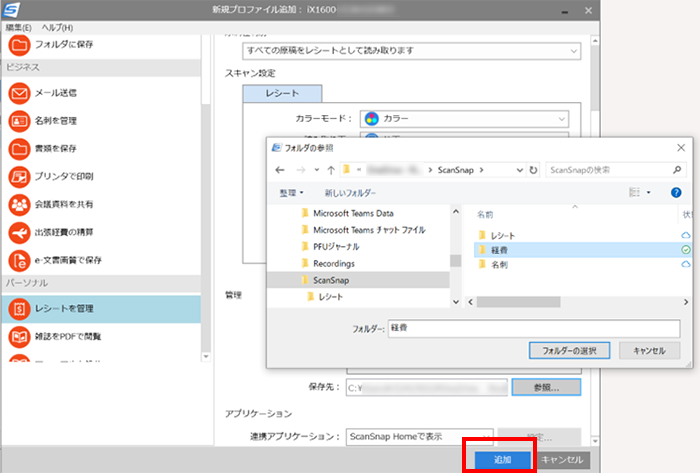Click the main window キャンセル button
The height and width of the screenshot is (473, 700).
point(562,460)
